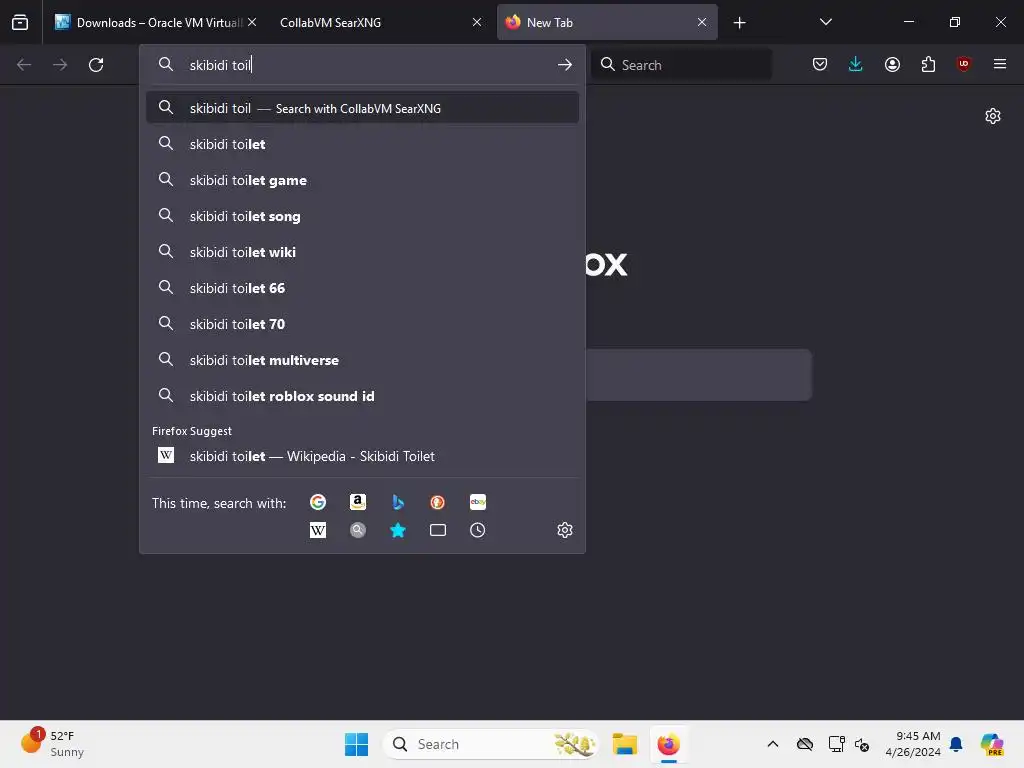The width and height of the screenshot is (1024, 768).
Task: Search bookmarks using the star icon
Action: pos(398,530)
